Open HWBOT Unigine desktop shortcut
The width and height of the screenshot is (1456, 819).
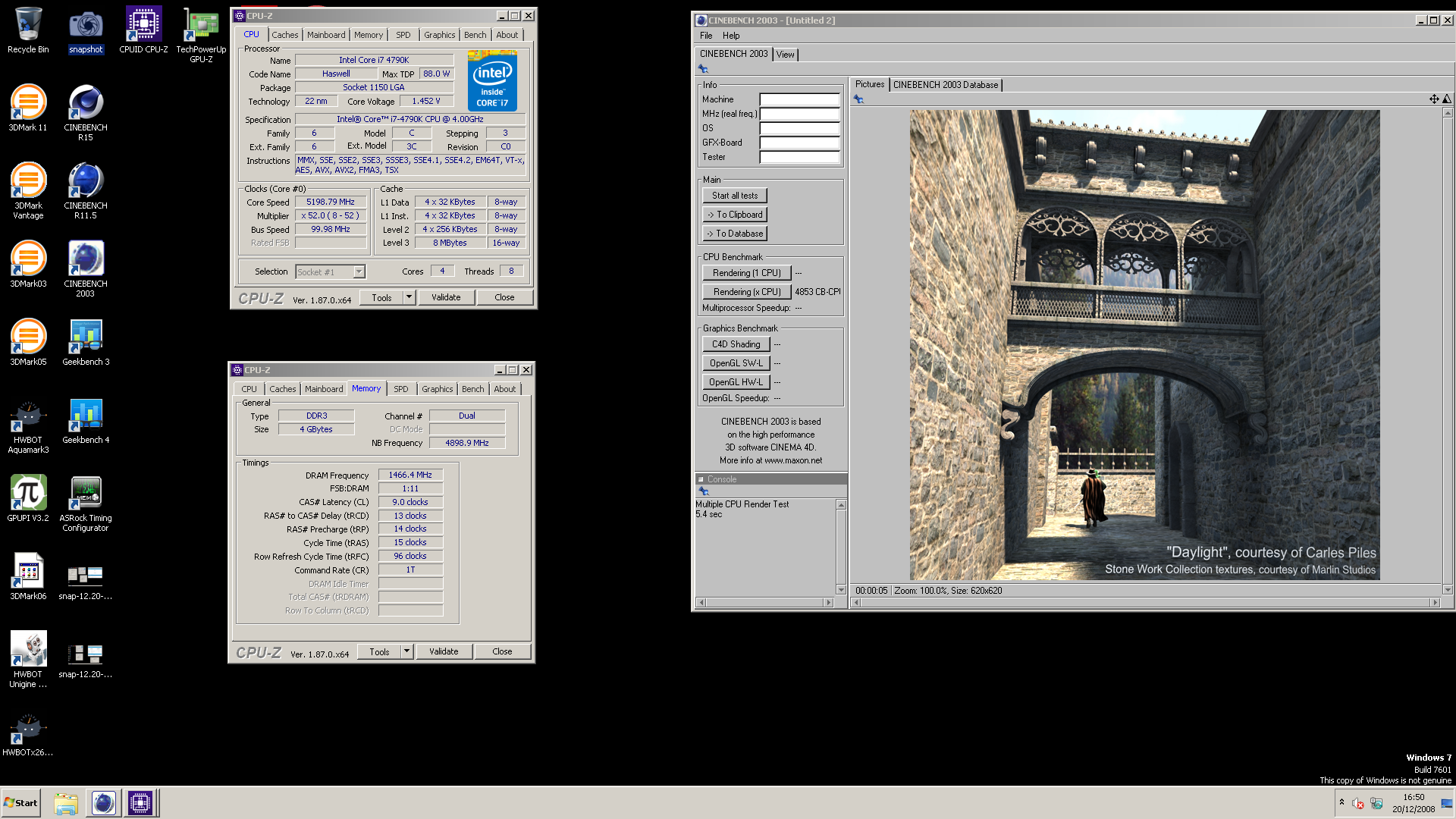tap(28, 659)
